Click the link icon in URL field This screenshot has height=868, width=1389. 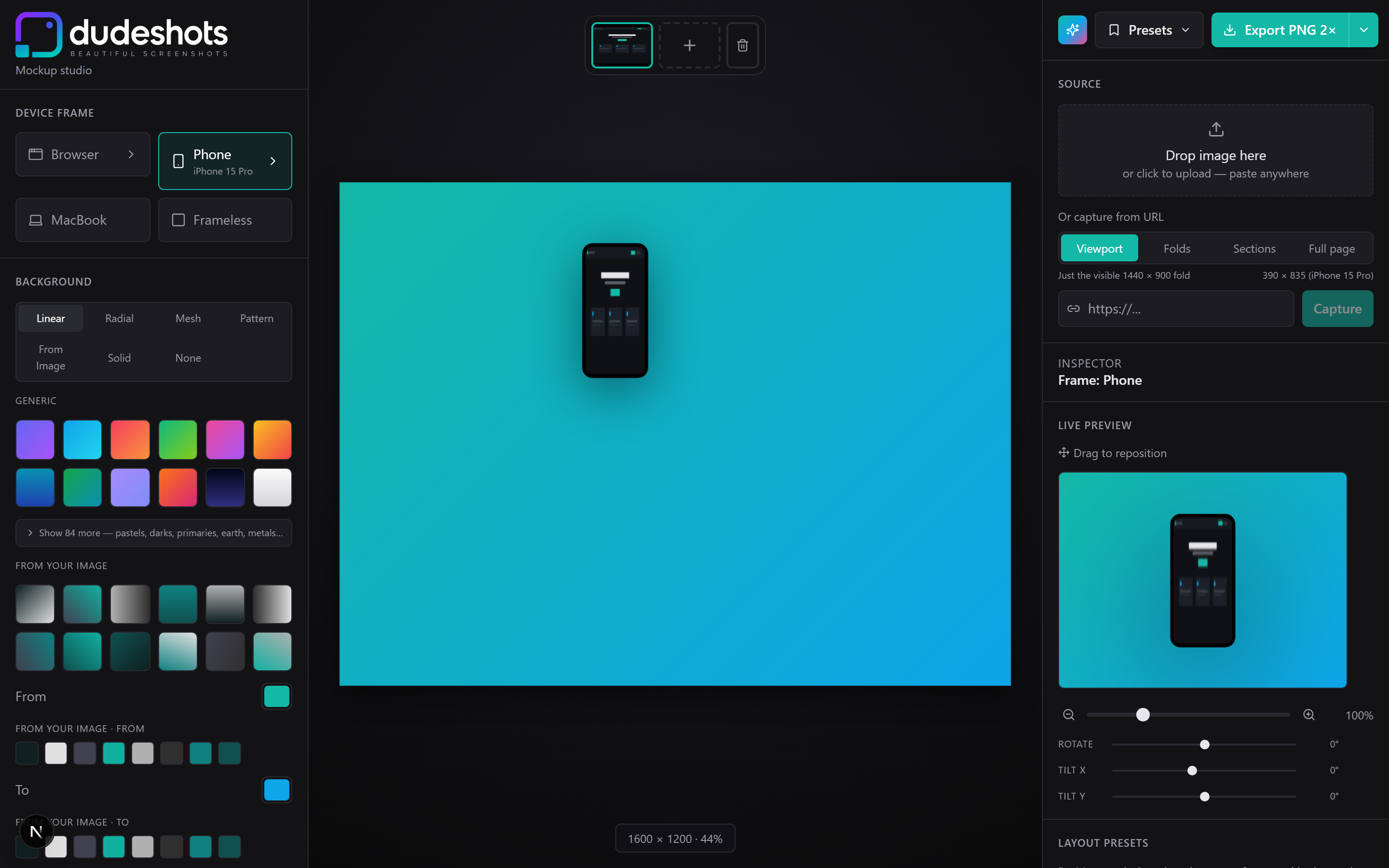(1073, 309)
